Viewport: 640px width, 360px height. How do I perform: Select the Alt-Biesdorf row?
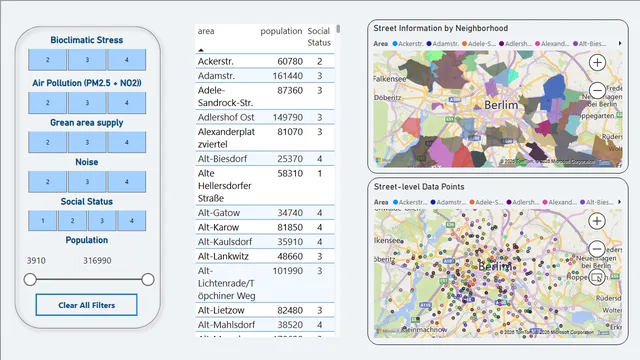pyautogui.click(x=265, y=158)
